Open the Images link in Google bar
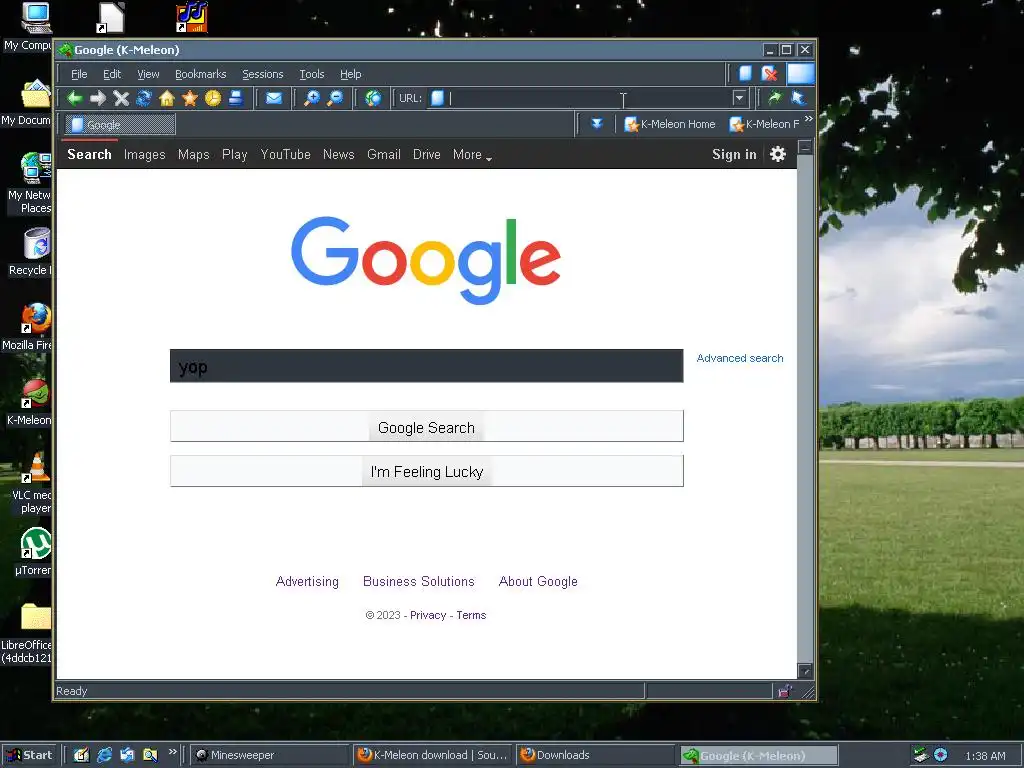 [x=144, y=155]
